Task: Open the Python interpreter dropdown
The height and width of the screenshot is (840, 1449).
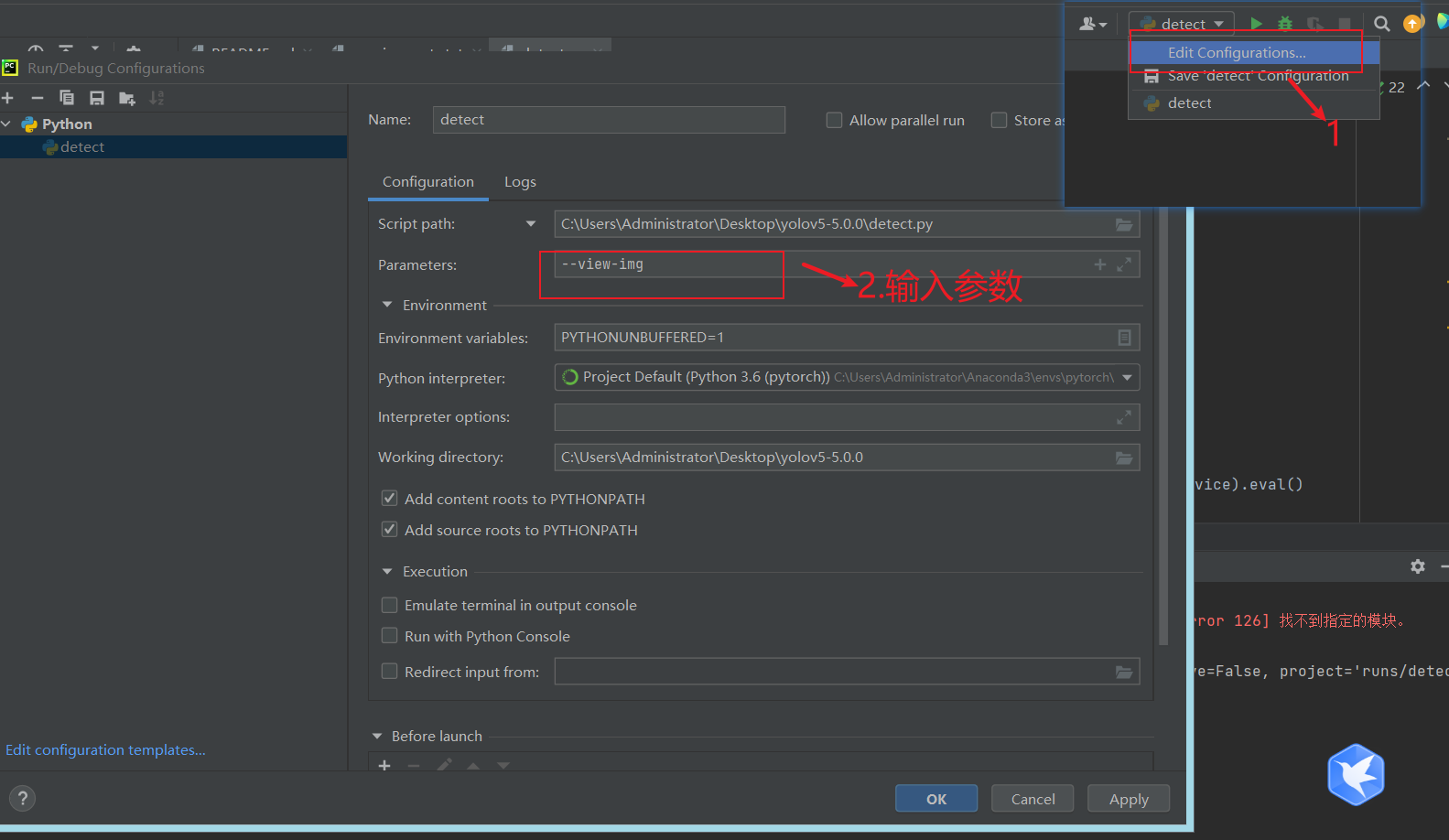Action: 1128,378
